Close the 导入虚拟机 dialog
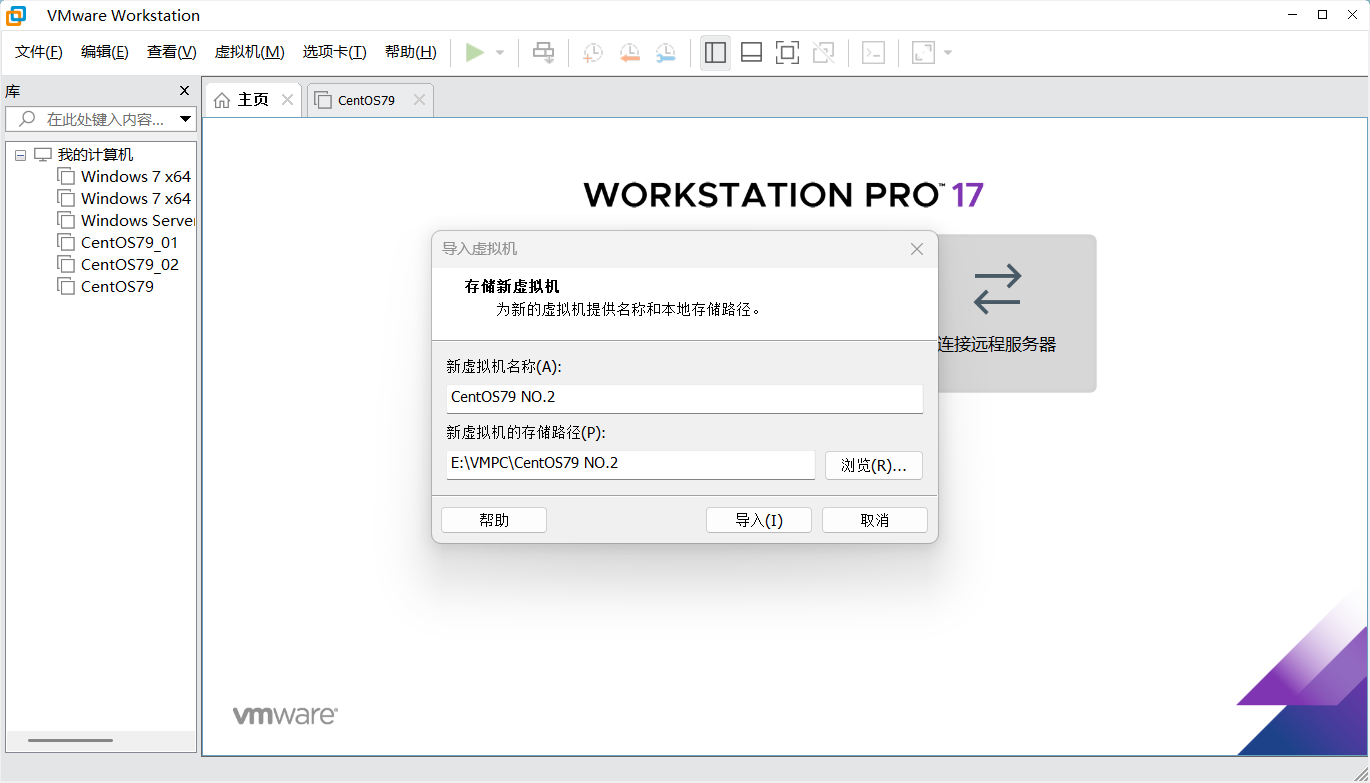Image resolution: width=1370 pixels, height=783 pixels. tap(917, 249)
